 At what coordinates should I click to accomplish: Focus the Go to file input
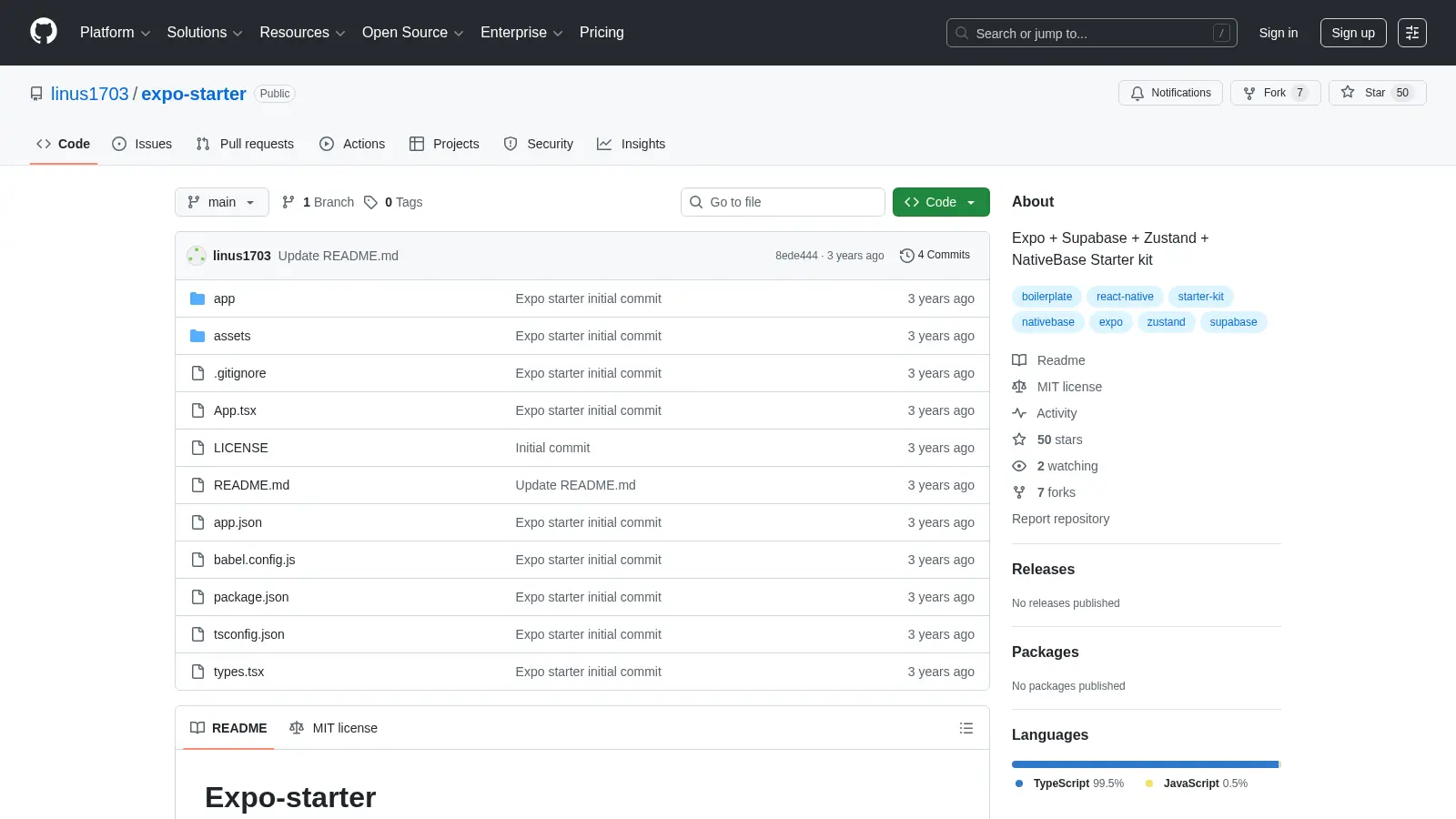point(783,202)
